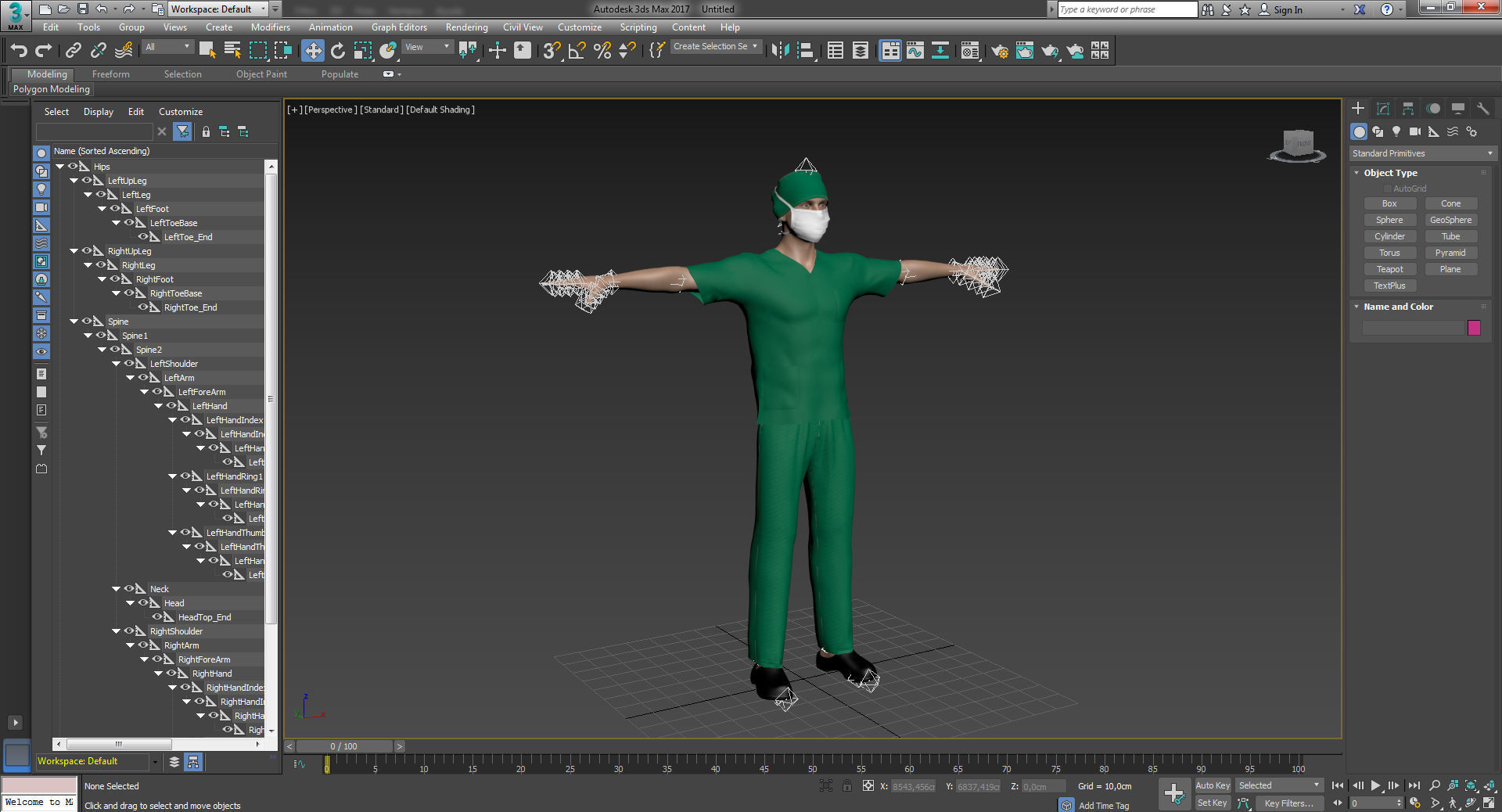
Task: Activate the Select Object tool
Action: (x=207, y=51)
